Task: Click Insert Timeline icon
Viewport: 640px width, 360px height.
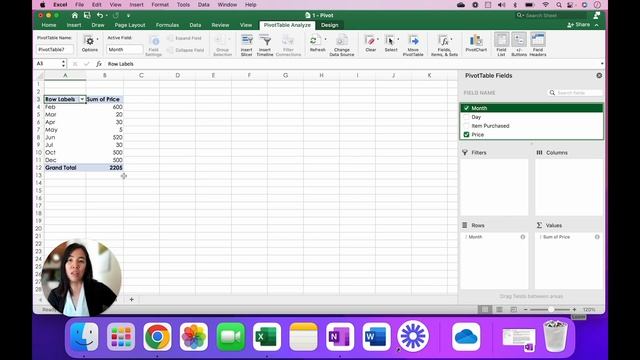Action: [265, 45]
